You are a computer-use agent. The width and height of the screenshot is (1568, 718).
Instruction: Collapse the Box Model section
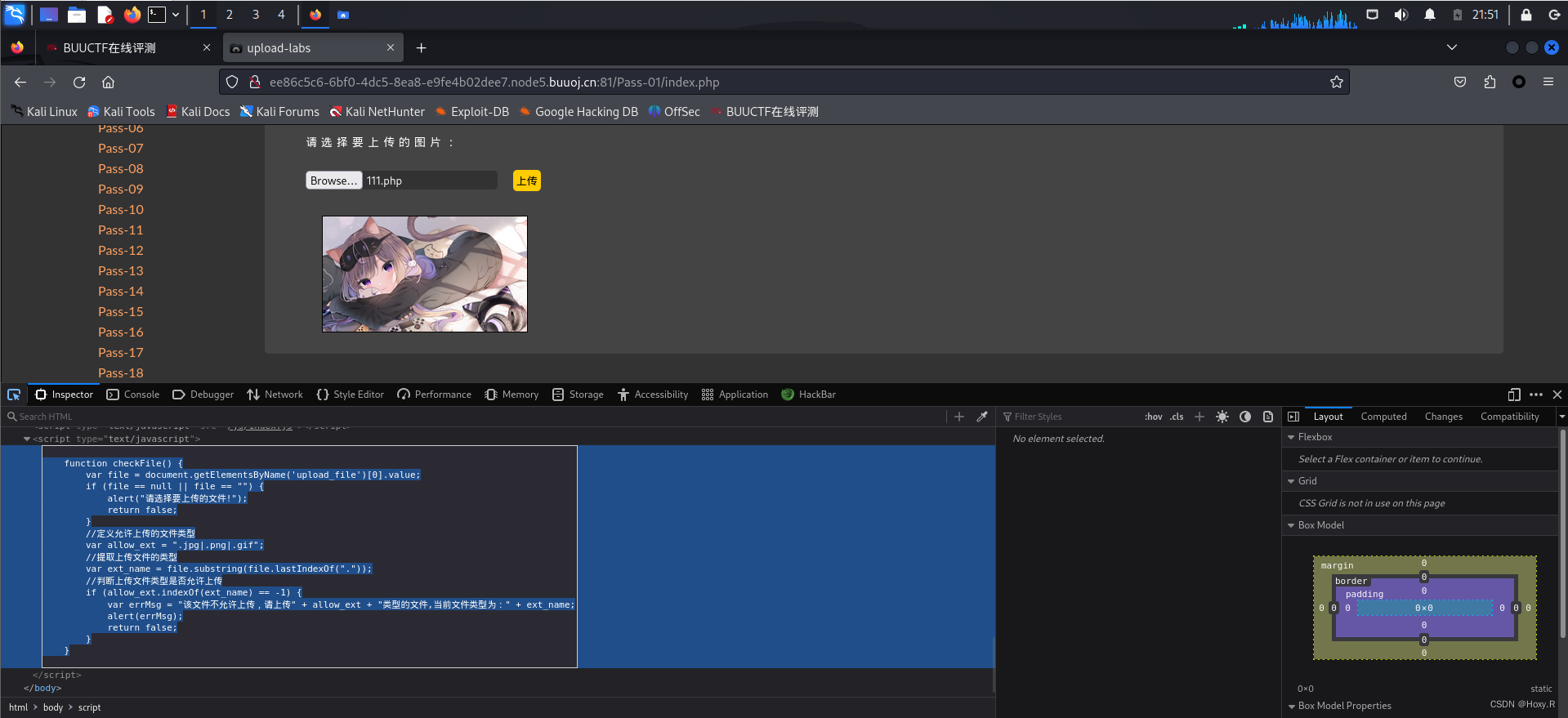(1291, 525)
